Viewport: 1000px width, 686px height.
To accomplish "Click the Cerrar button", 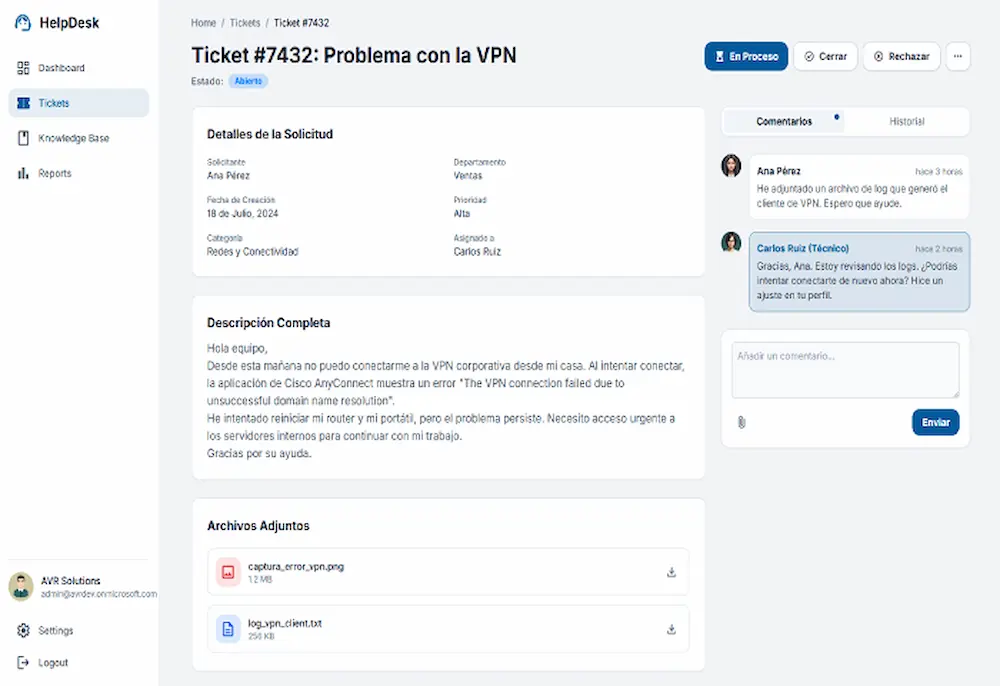I will [x=825, y=57].
